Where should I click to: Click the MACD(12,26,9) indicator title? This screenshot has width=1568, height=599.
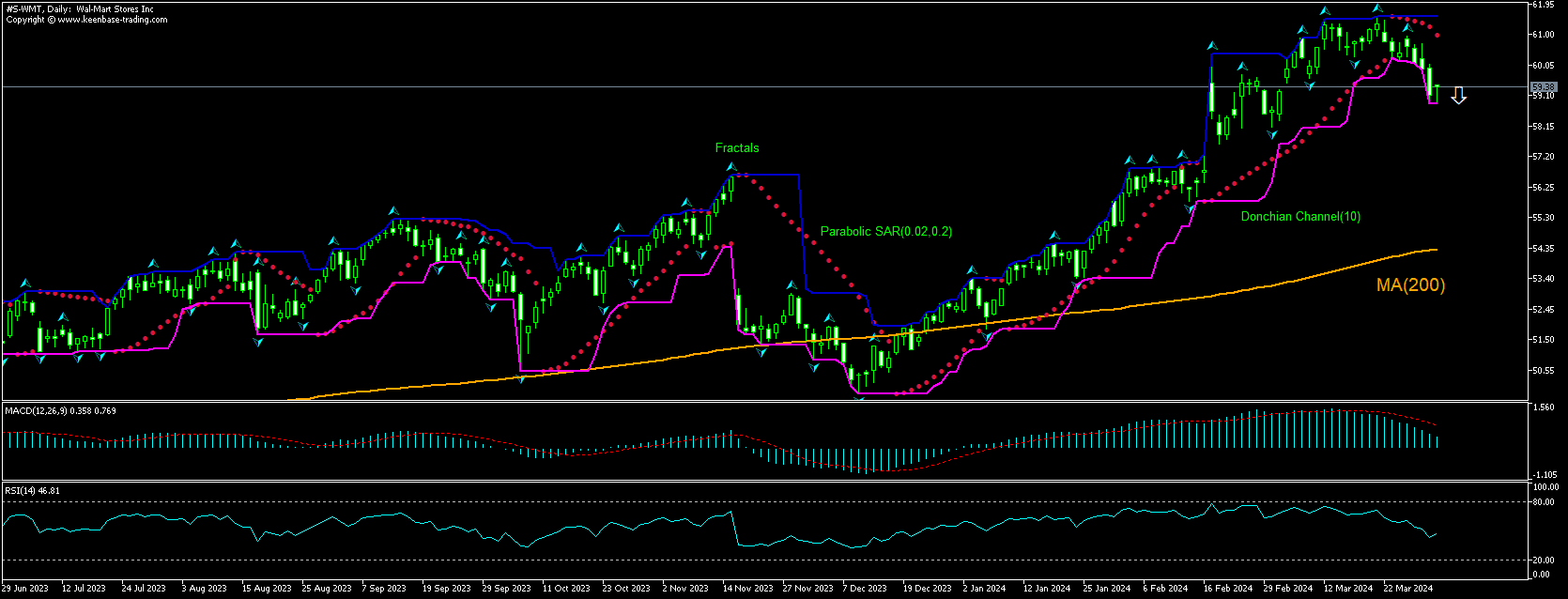(60, 411)
